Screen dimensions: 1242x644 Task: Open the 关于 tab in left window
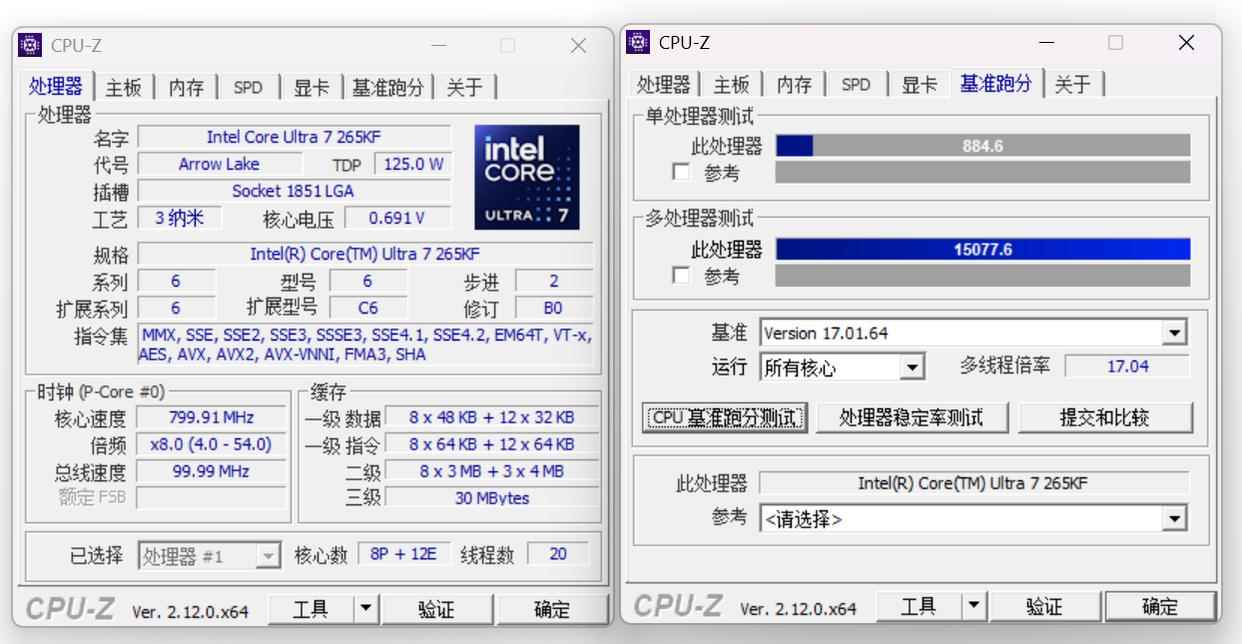[x=464, y=88]
